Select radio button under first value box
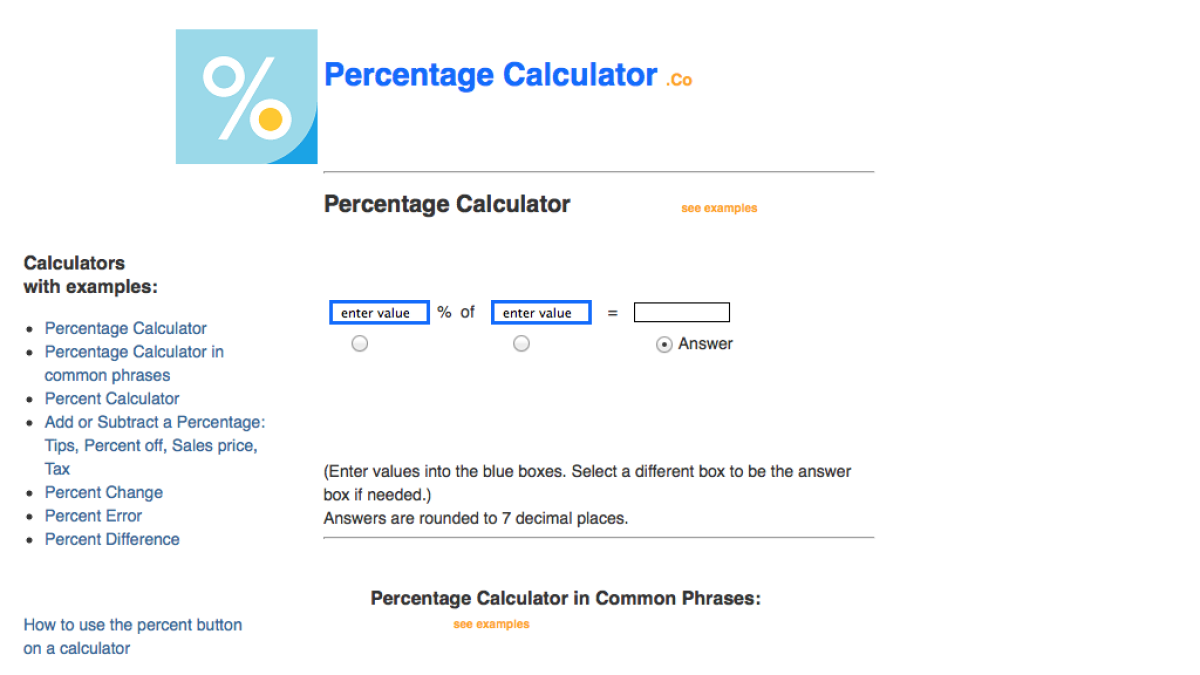Image resolution: width=1200 pixels, height=675 pixels. [359, 343]
